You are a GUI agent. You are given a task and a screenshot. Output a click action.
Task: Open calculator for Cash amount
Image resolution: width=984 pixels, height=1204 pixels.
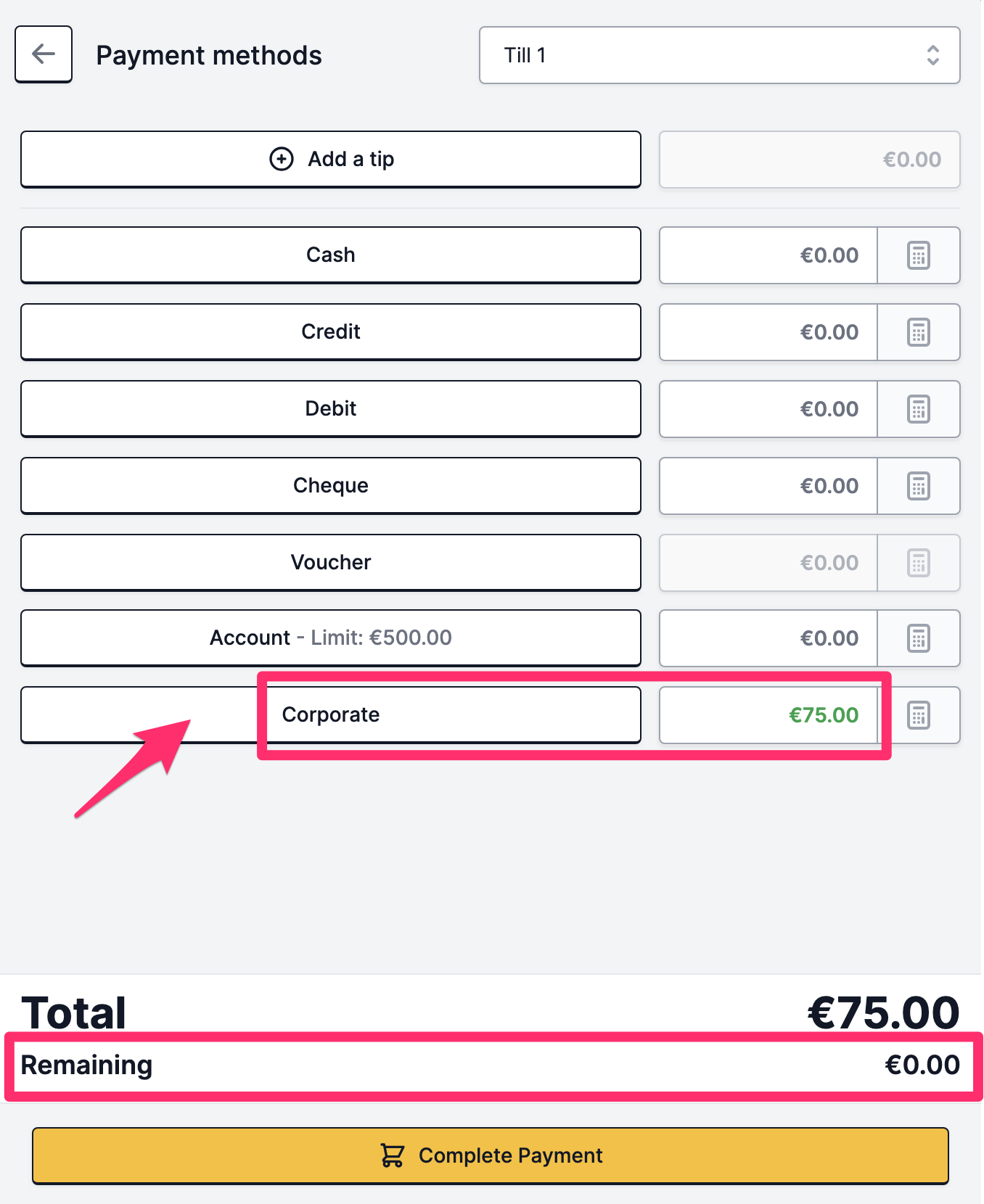pyautogui.click(x=919, y=255)
